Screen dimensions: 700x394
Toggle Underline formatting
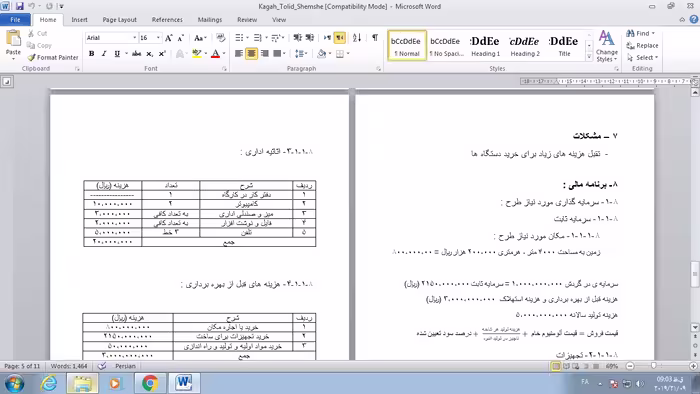click(117, 54)
